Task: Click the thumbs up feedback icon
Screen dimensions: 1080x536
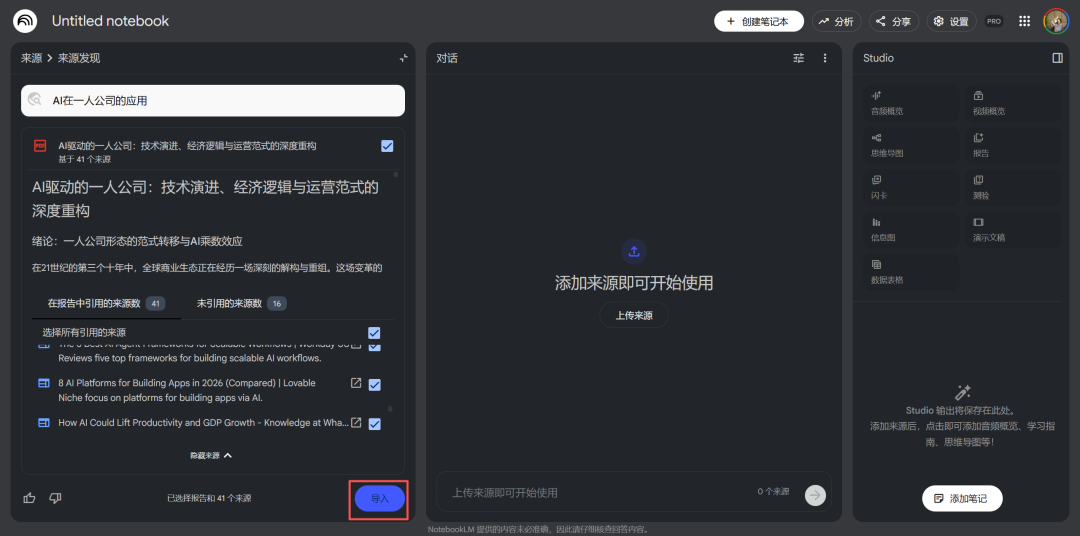Action: tap(29, 498)
